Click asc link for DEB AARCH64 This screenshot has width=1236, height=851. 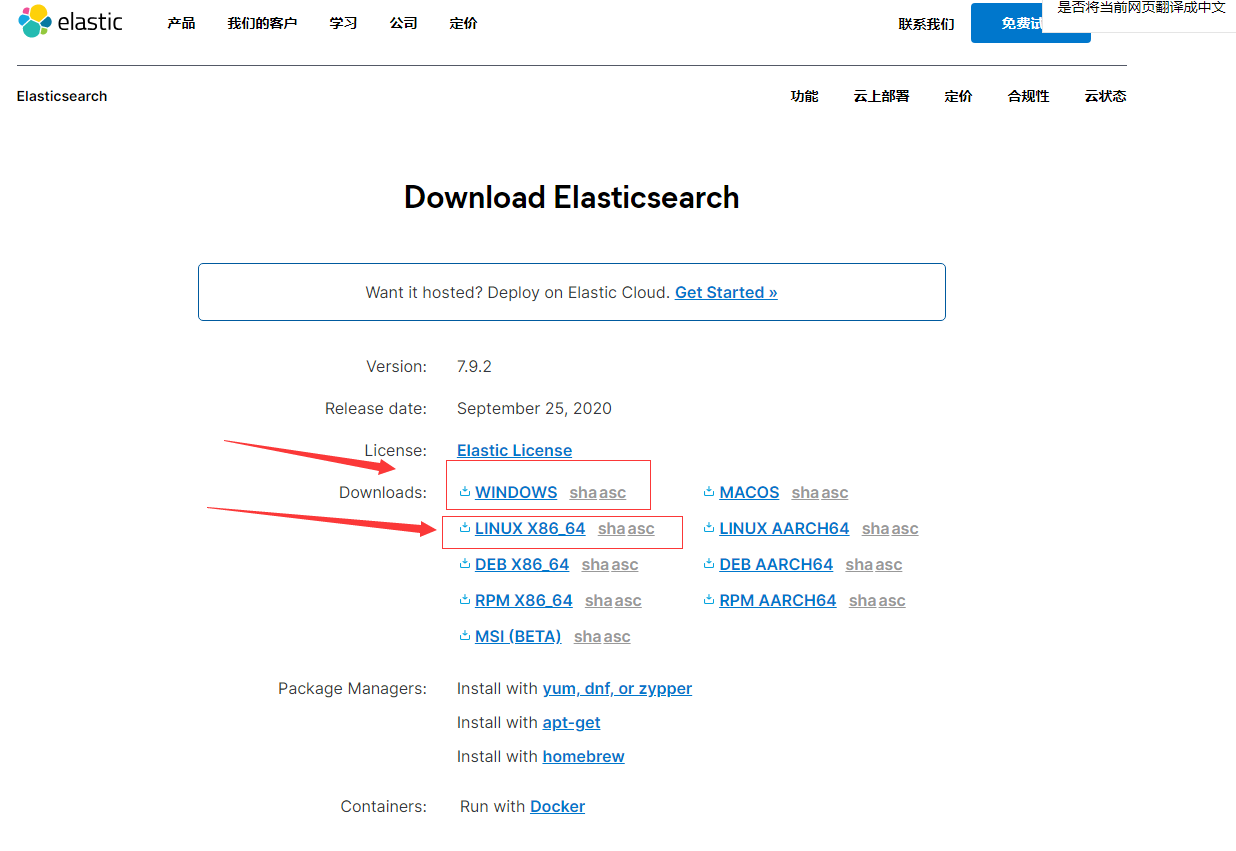tap(888, 564)
